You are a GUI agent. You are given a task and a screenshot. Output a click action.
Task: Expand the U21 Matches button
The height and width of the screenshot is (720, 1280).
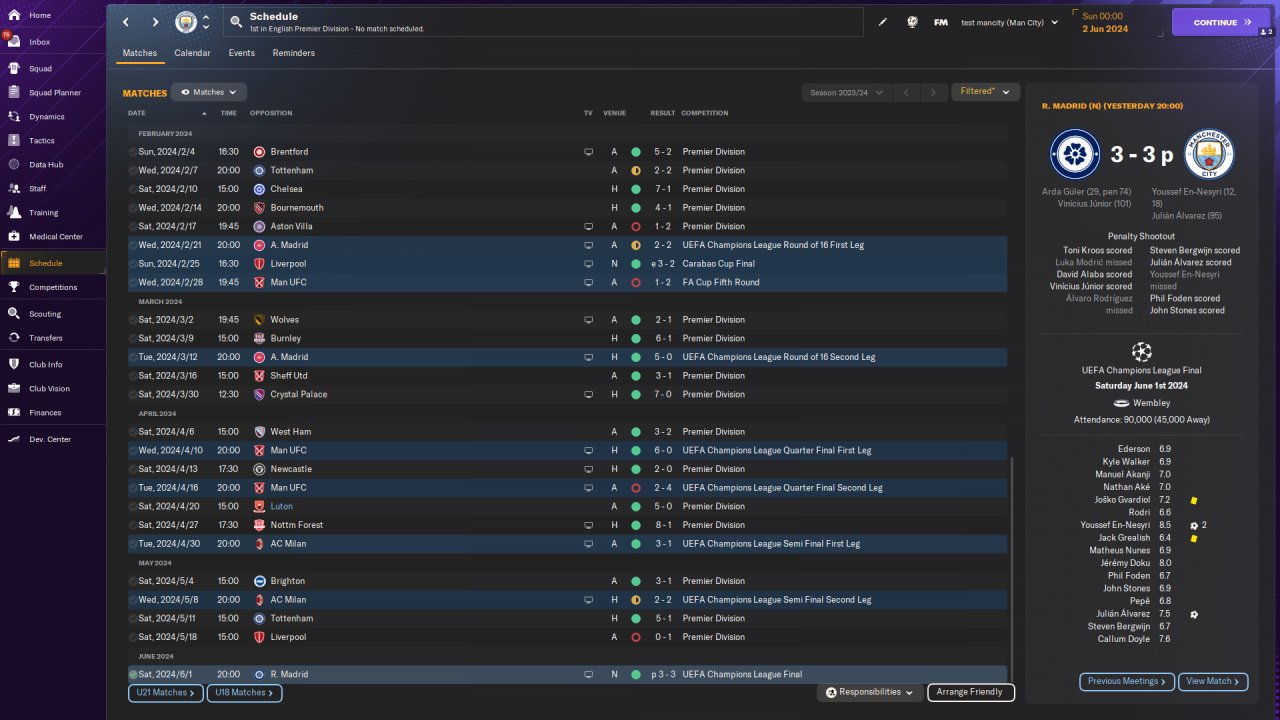[x=166, y=693]
